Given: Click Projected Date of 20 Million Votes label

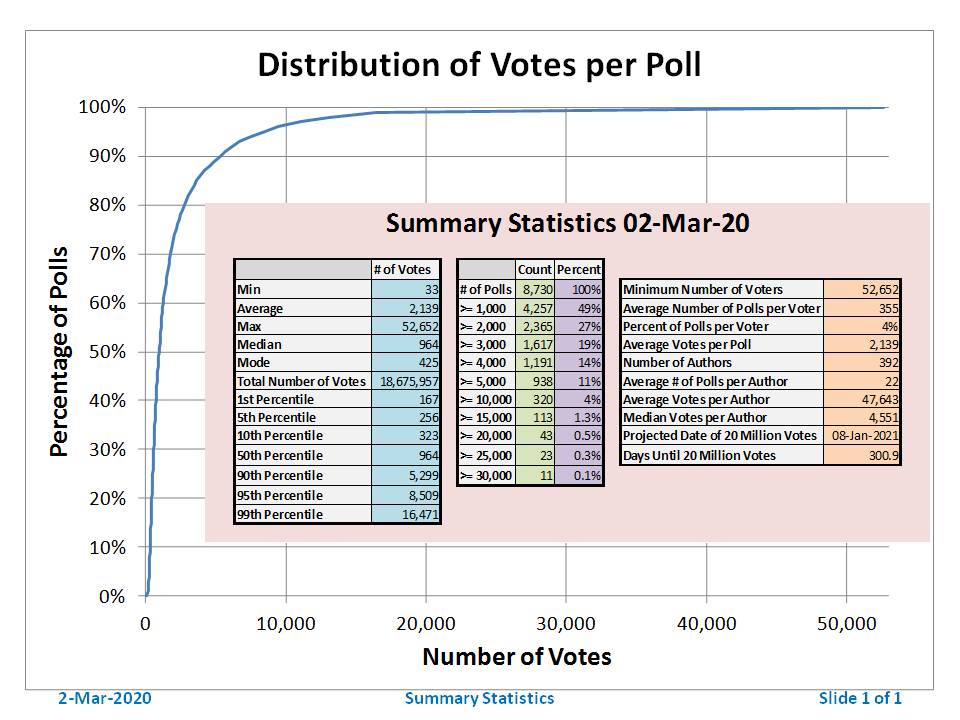Looking at the screenshot, I should (x=721, y=436).
